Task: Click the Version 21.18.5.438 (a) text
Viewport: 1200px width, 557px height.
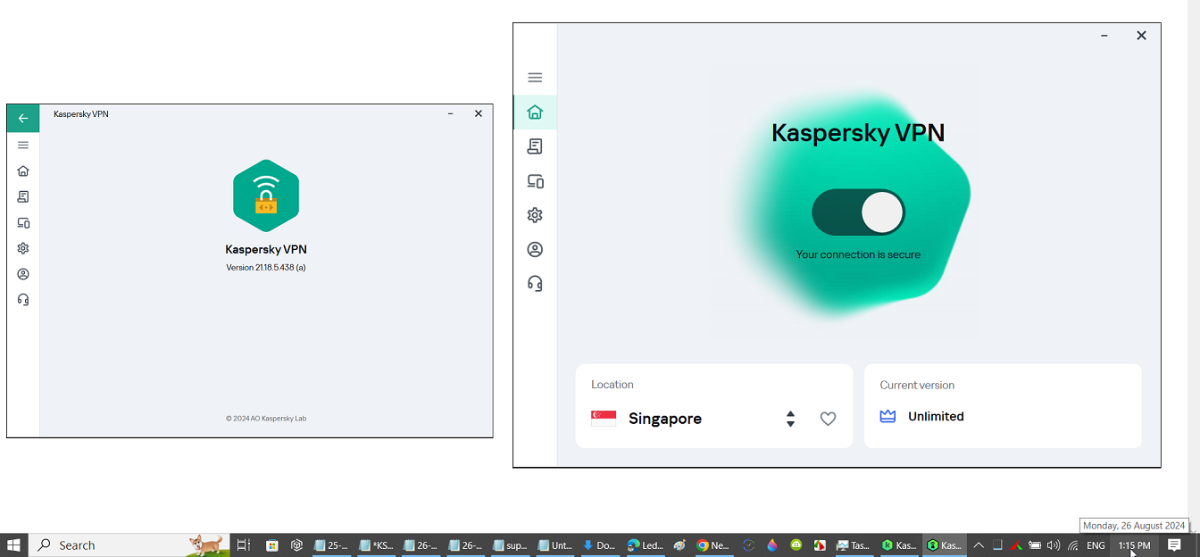Action: tap(266, 268)
